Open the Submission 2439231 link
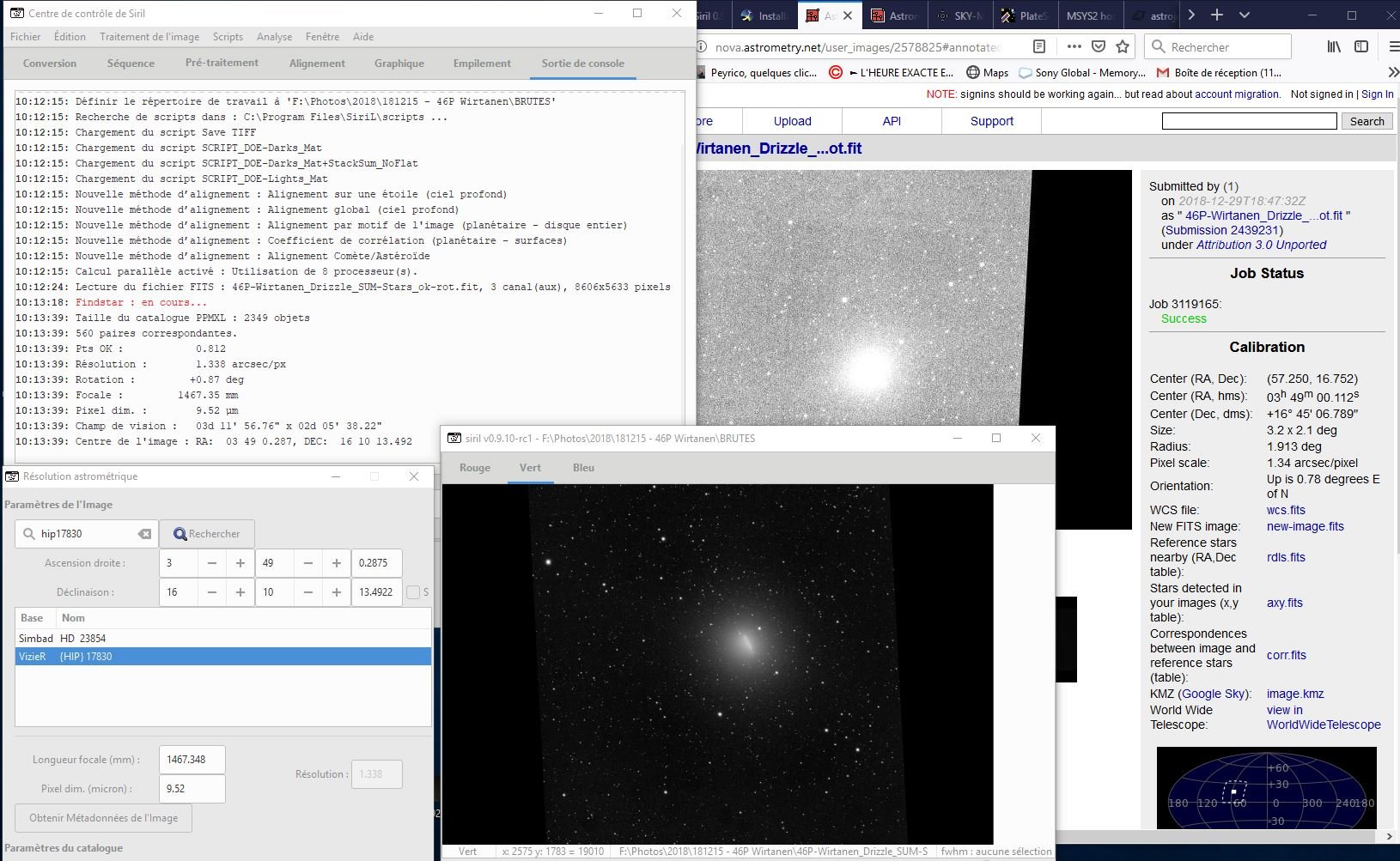 (x=1222, y=230)
